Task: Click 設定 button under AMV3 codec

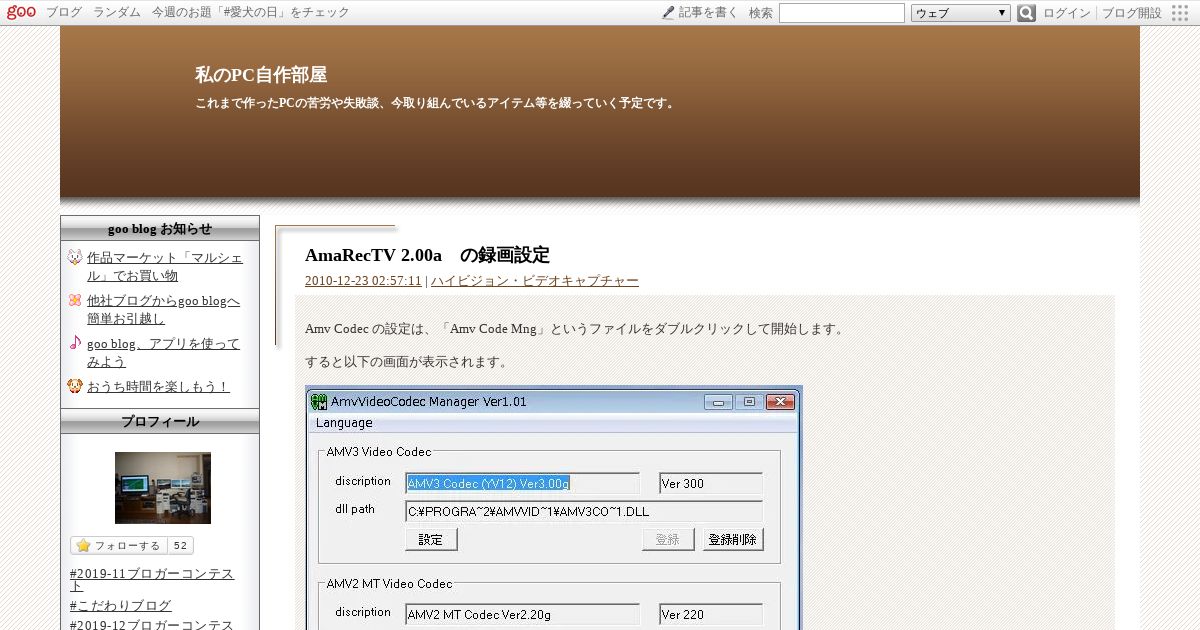Action: pos(431,539)
